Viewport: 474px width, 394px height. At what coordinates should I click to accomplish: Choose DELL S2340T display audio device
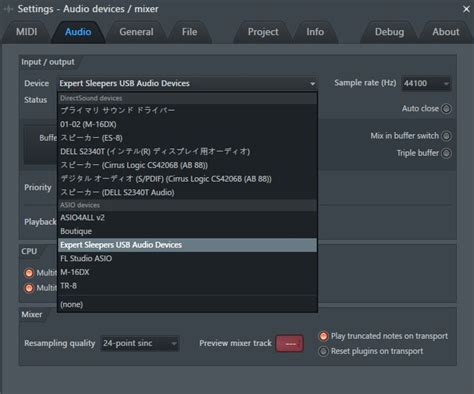click(187, 152)
